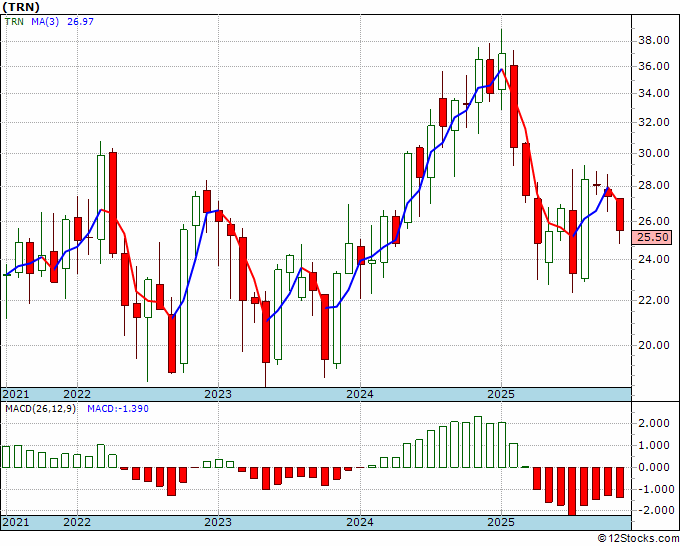
Task: Click the lowest red MACD histogram bar in 2025
Action: click(572, 491)
